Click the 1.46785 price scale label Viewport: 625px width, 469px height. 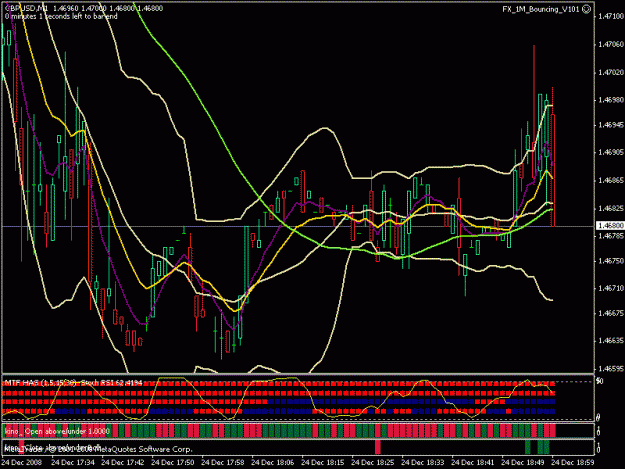click(x=610, y=236)
